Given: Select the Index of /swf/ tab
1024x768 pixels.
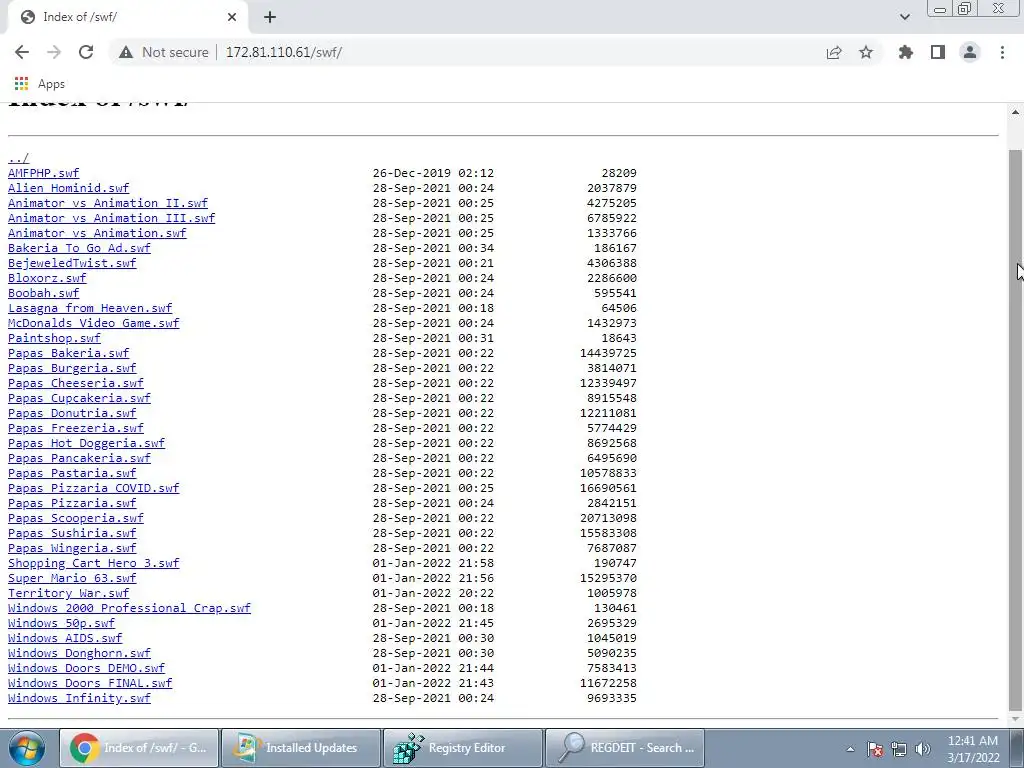Looking at the screenshot, I should [x=127, y=18].
